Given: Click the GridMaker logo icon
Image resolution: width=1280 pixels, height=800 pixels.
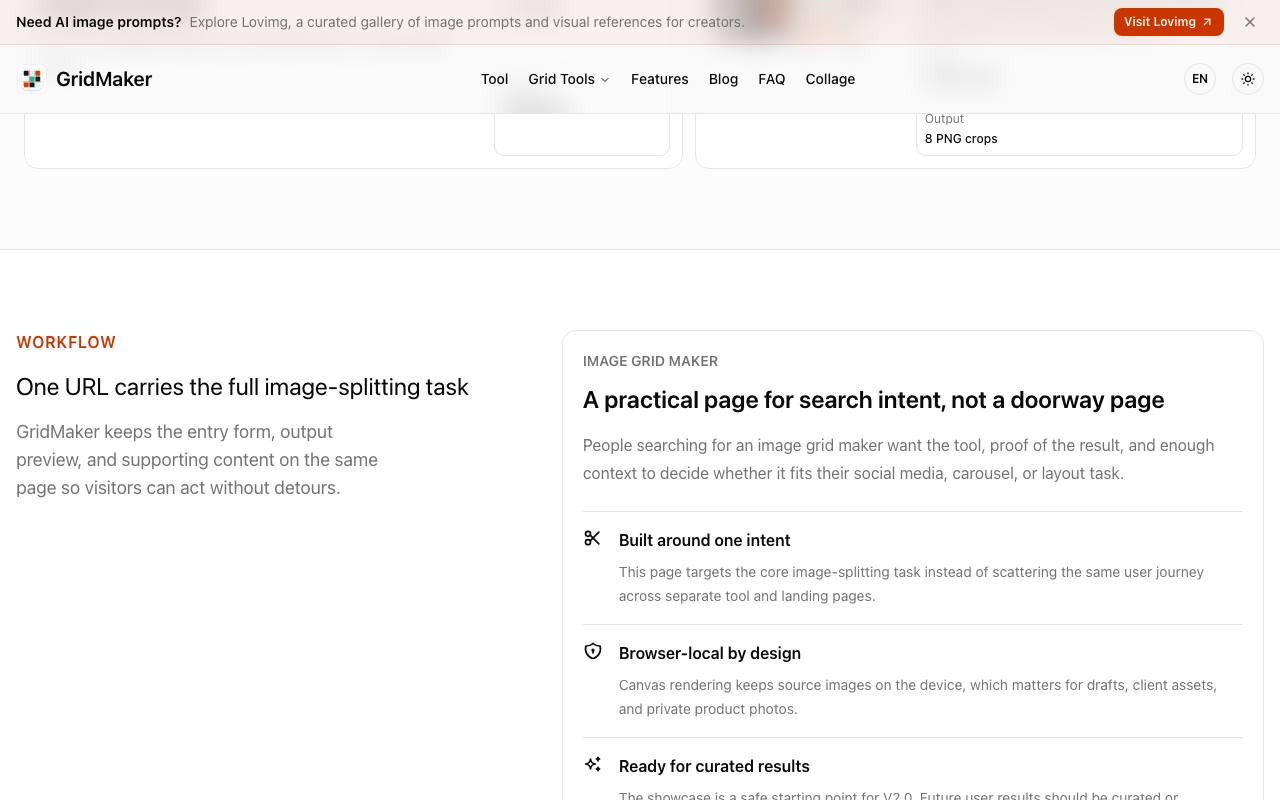Looking at the screenshot, I should (x=32, y=79).
